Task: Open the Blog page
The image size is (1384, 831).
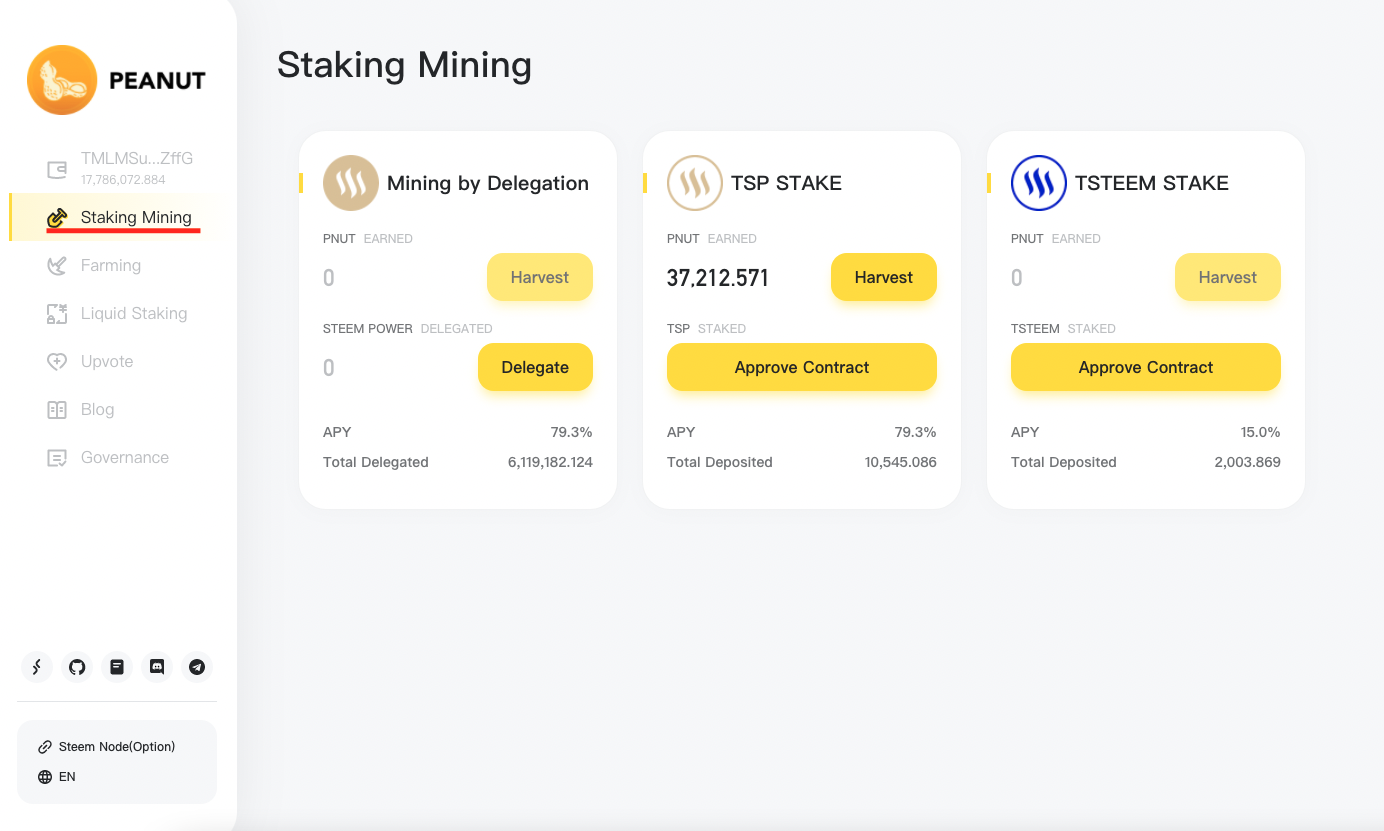Action: tap(97, 409)
